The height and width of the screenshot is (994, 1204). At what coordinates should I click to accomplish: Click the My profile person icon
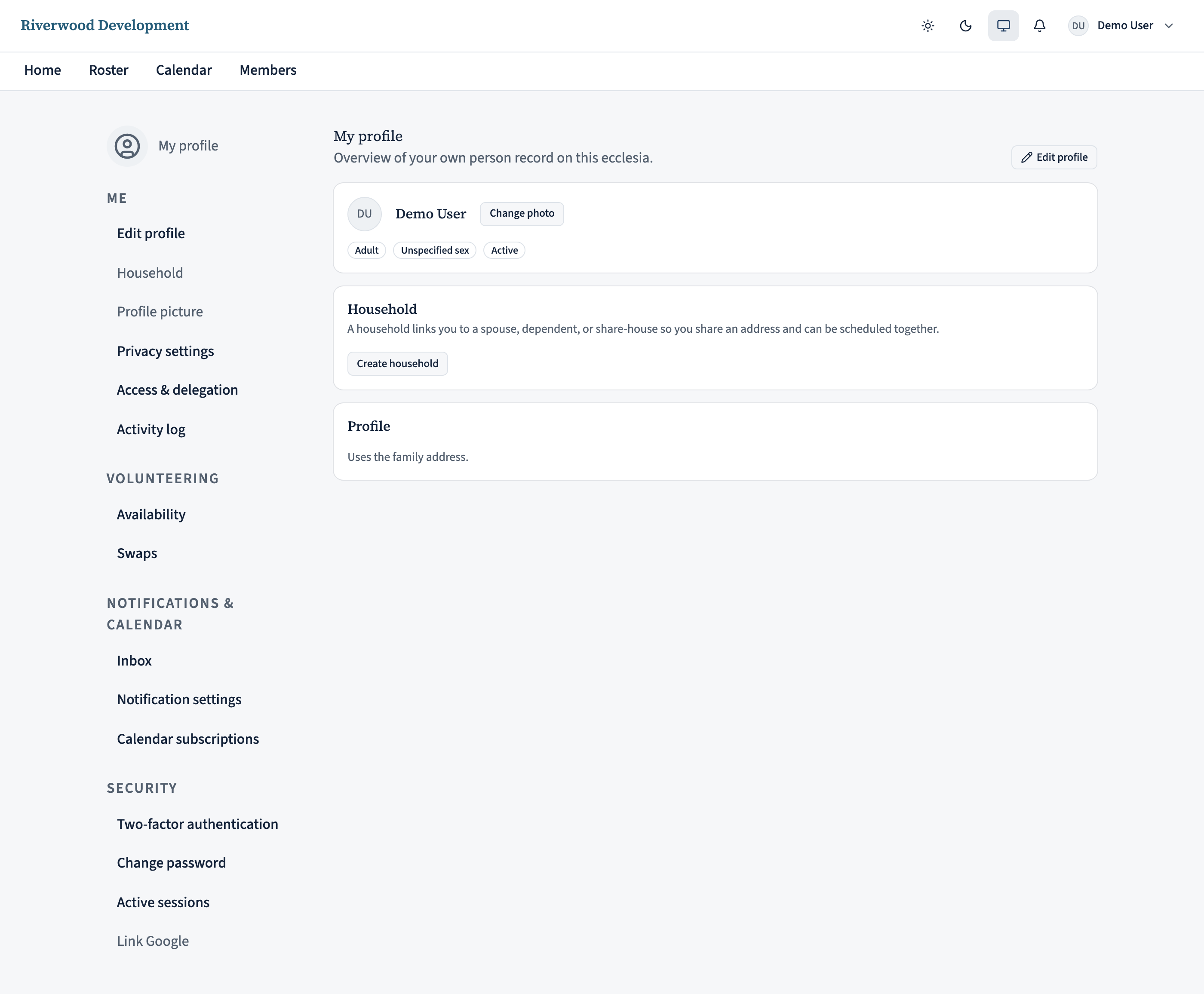click(127, 146)
